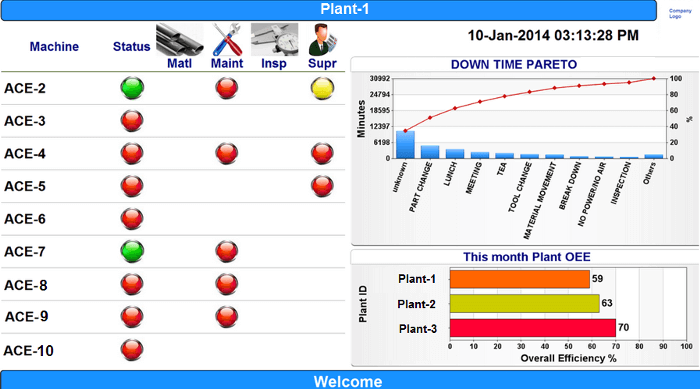This screenshot has height=389, width=700.
Task: Click ACE-5 red status light
Action: coord(132,186)
